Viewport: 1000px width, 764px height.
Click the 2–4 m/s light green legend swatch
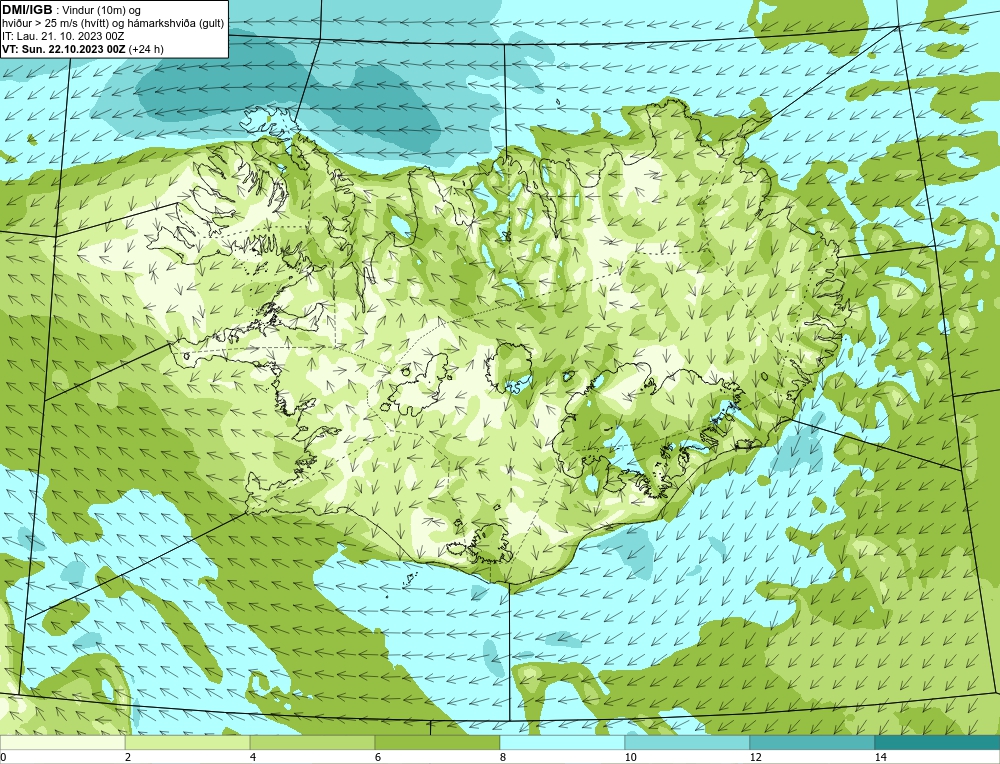point(188,742)
